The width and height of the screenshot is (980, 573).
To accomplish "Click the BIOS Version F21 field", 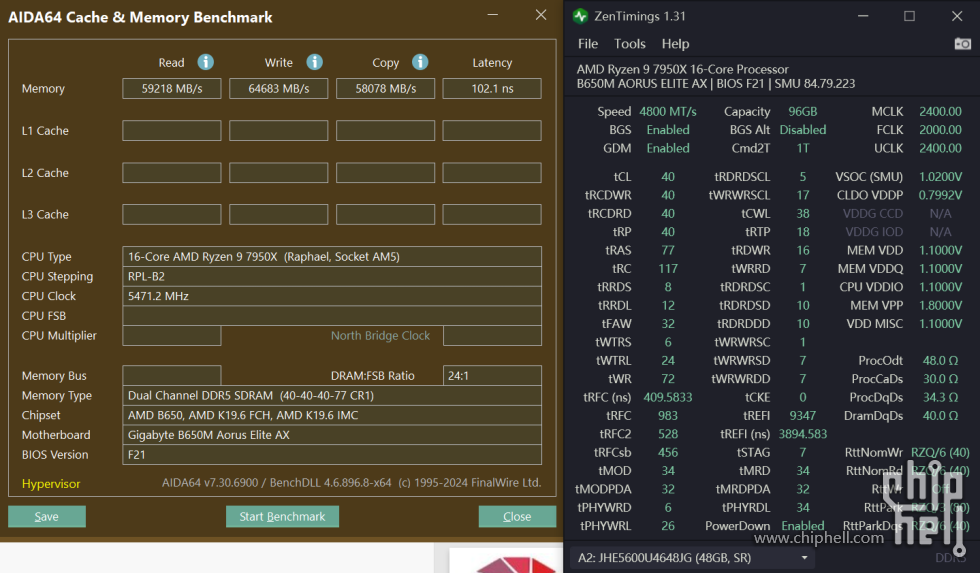I will pos(332,455).
